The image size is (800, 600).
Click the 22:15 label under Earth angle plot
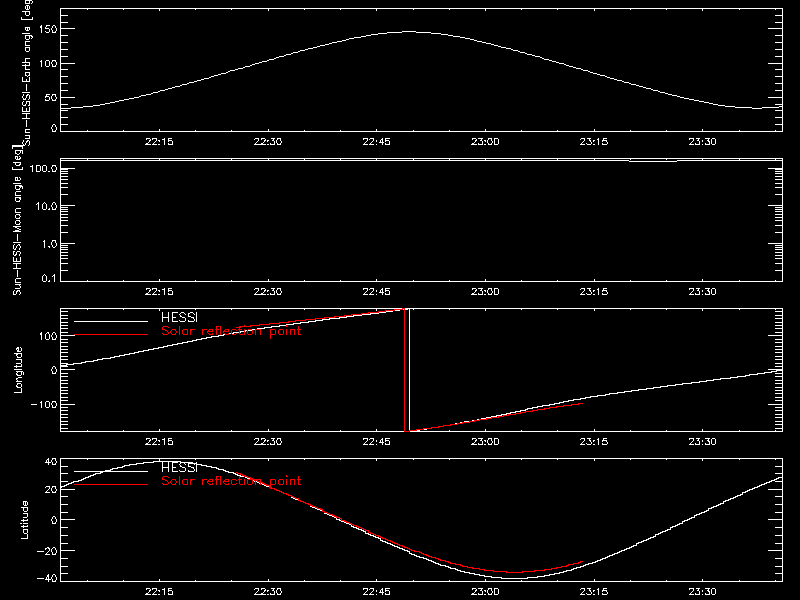[x=159, y=141]
